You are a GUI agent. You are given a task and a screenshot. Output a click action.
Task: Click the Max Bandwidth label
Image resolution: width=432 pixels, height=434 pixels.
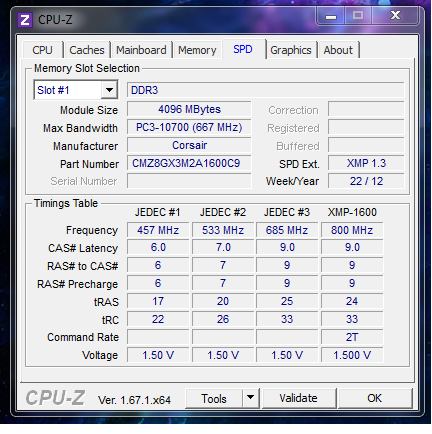[80, 128]
